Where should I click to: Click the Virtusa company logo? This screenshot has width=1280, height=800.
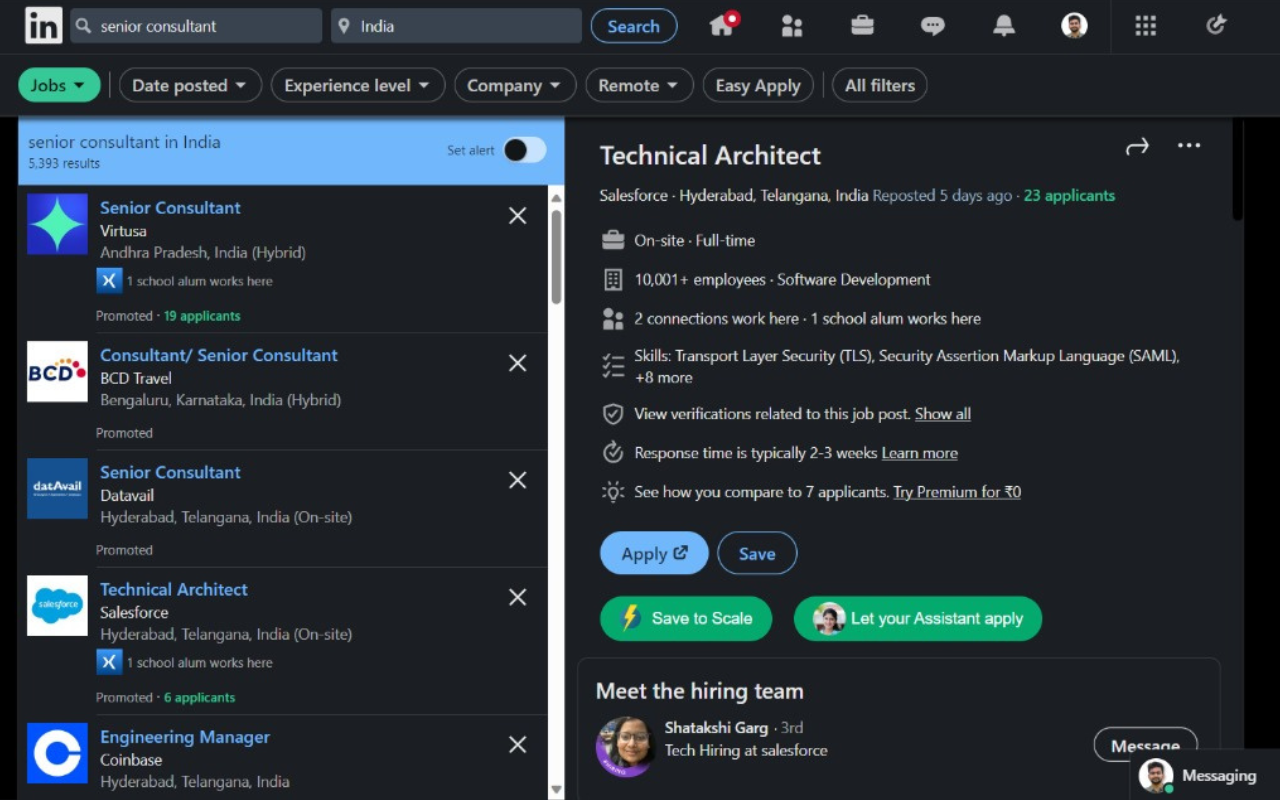click(x=57, y=224)
